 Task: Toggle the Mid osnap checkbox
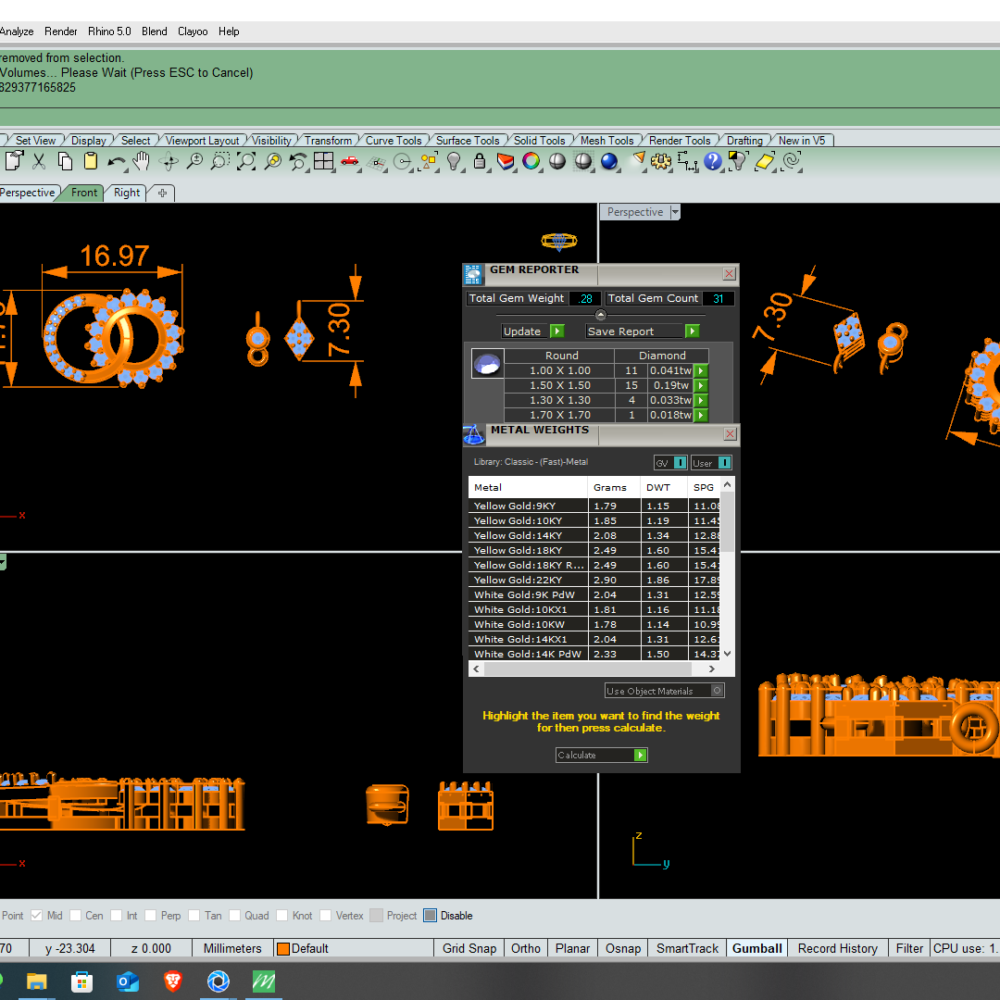36,915
